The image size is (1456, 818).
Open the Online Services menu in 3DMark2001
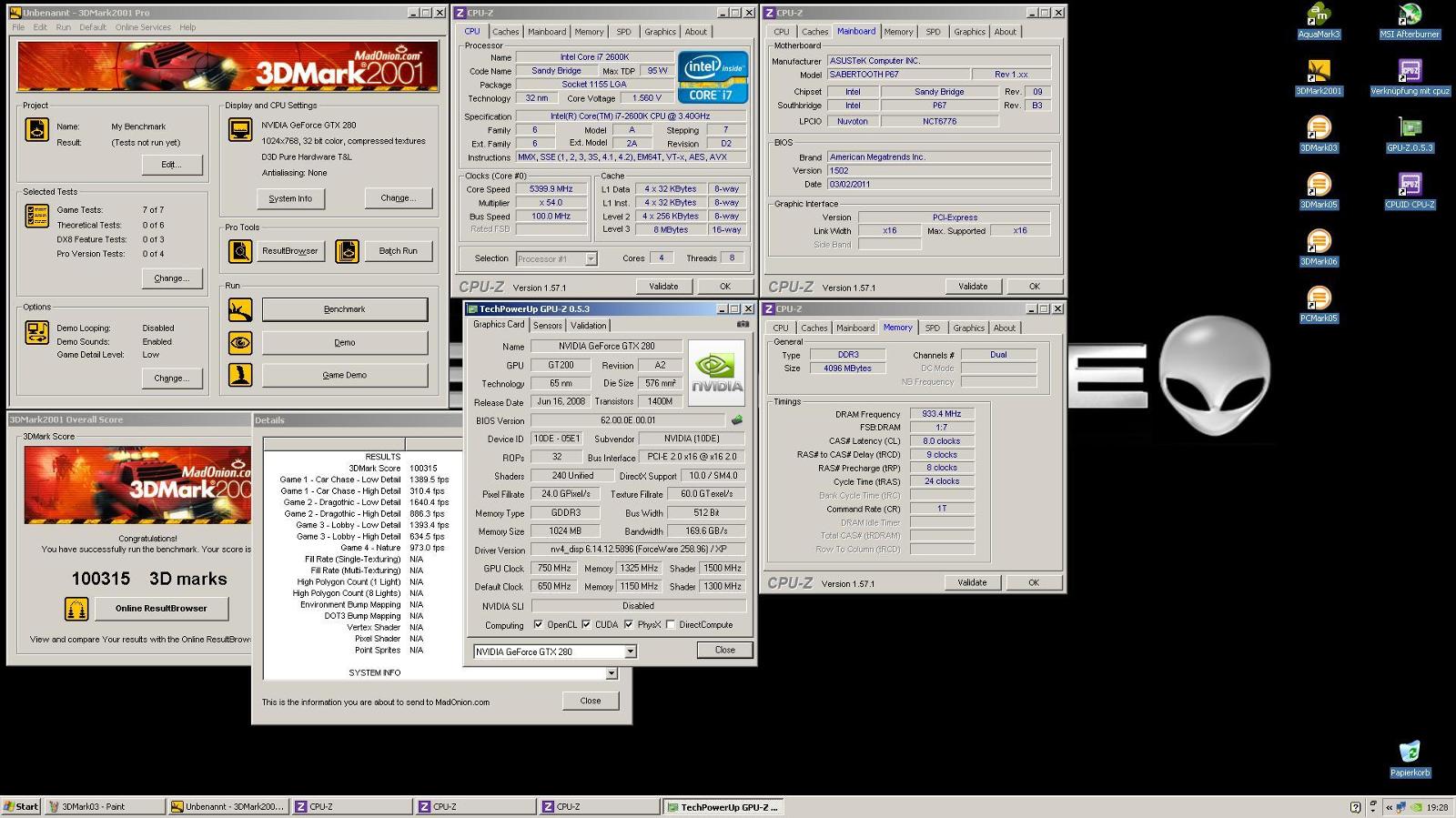coord(143,27)
